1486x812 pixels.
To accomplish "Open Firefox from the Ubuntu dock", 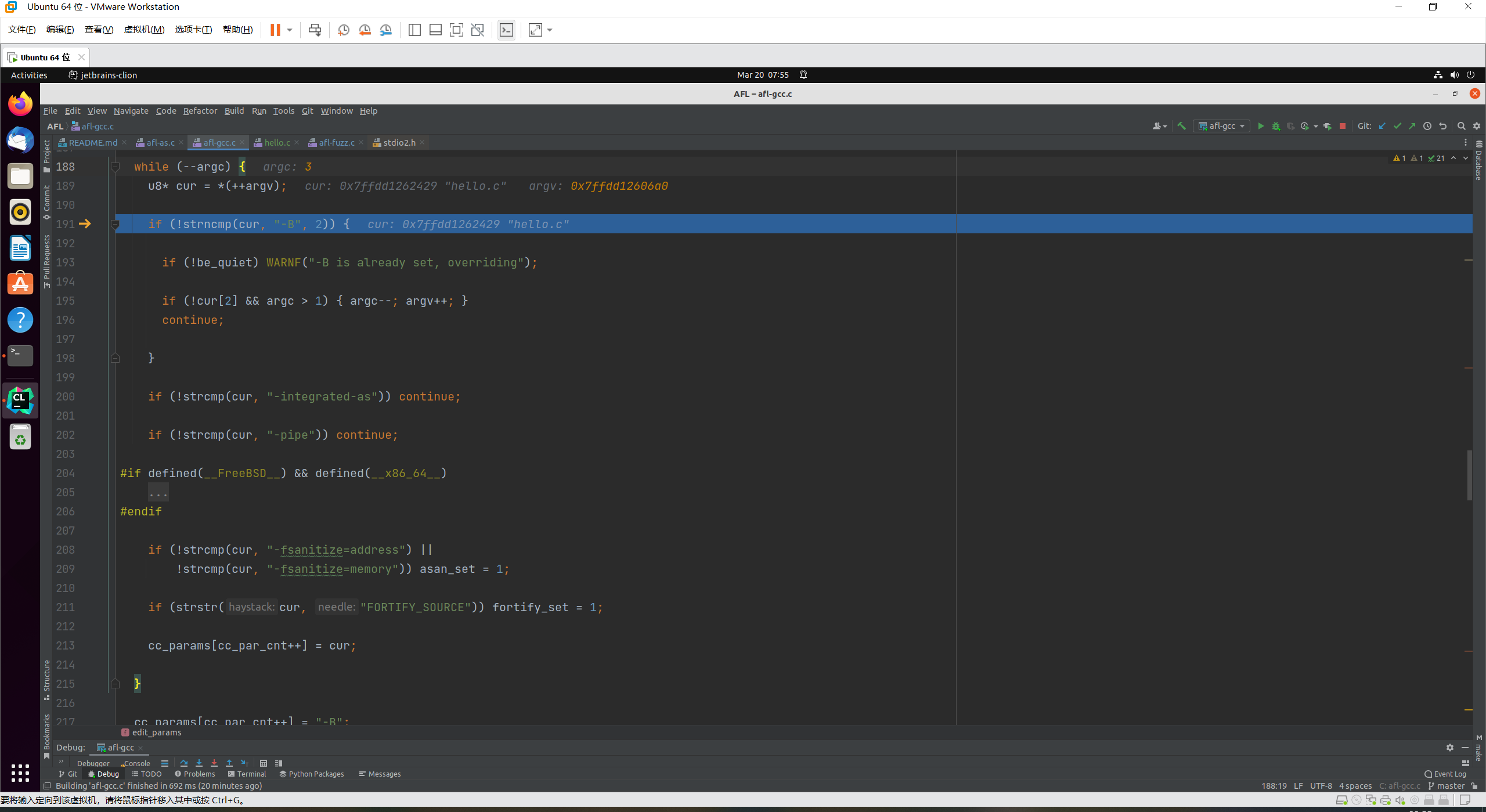I will click(x=20, y=104).
